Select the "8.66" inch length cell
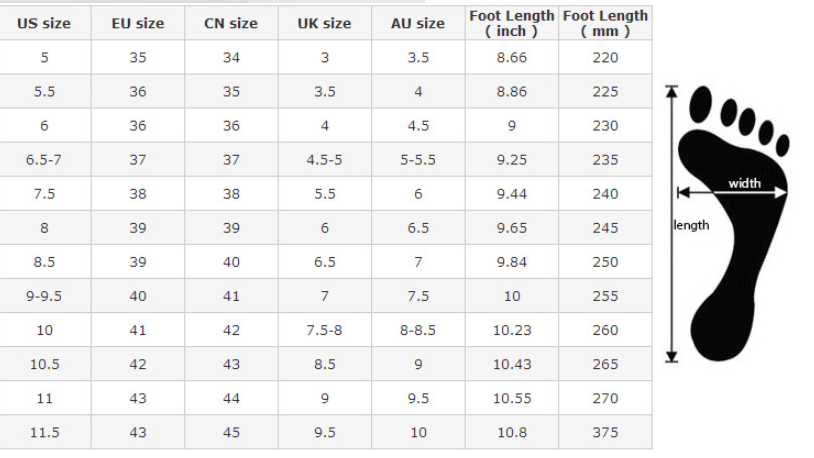The width and height of the screenshot is (814, 458). [511, 58]
